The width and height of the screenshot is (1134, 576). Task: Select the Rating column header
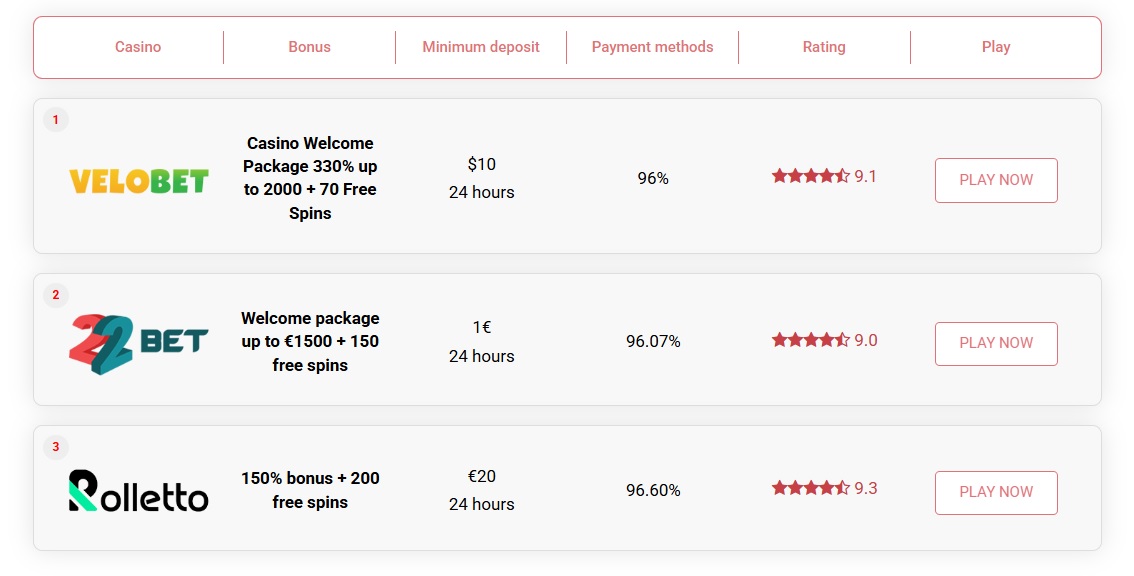(x=824, y=47)
